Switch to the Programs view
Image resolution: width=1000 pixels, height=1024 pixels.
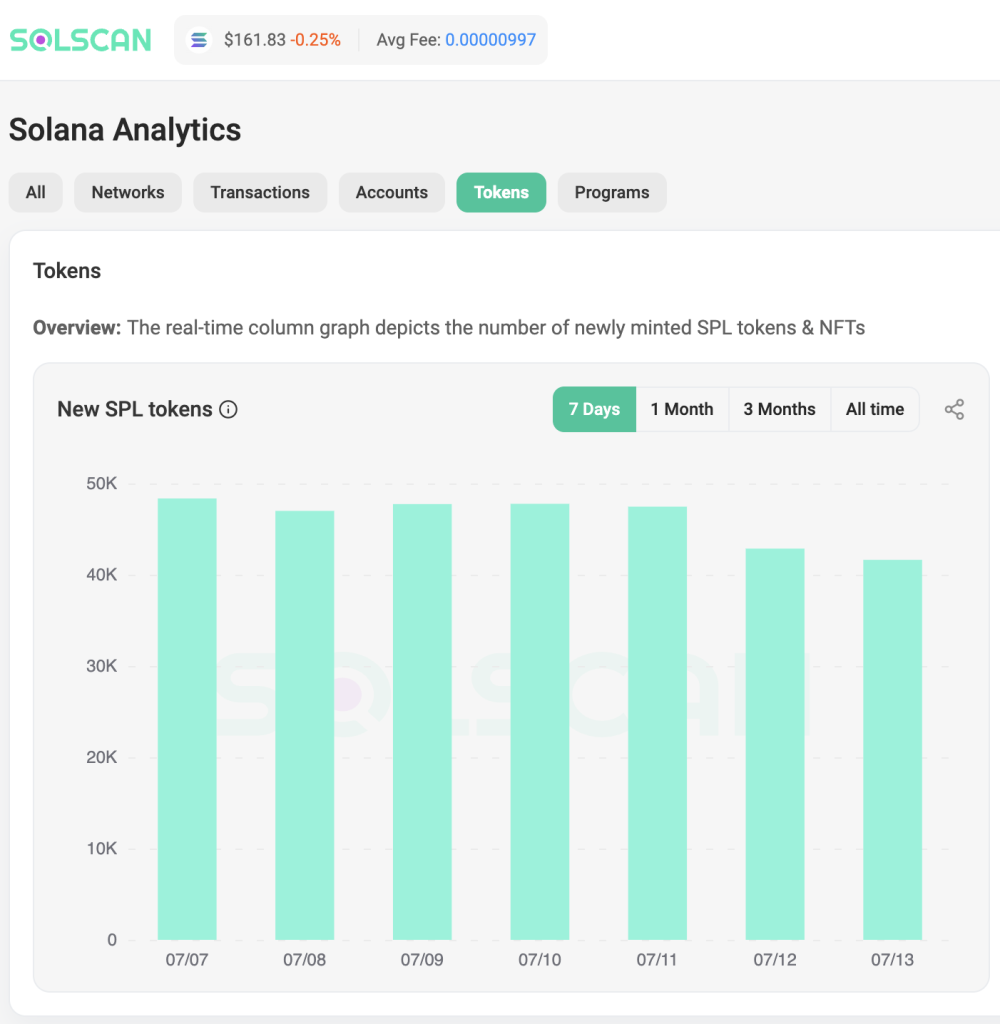tap(612, 192)
